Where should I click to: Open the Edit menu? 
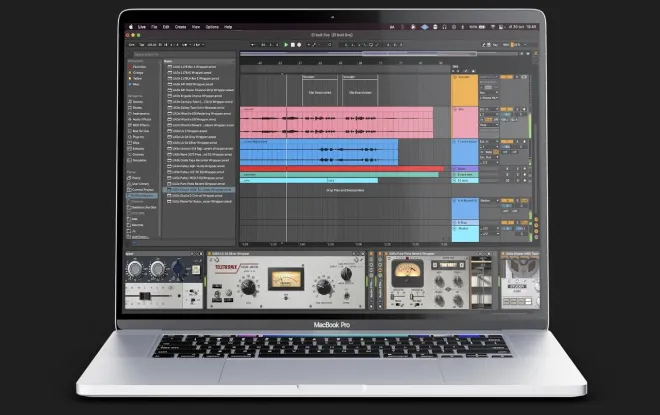point(166,27)
